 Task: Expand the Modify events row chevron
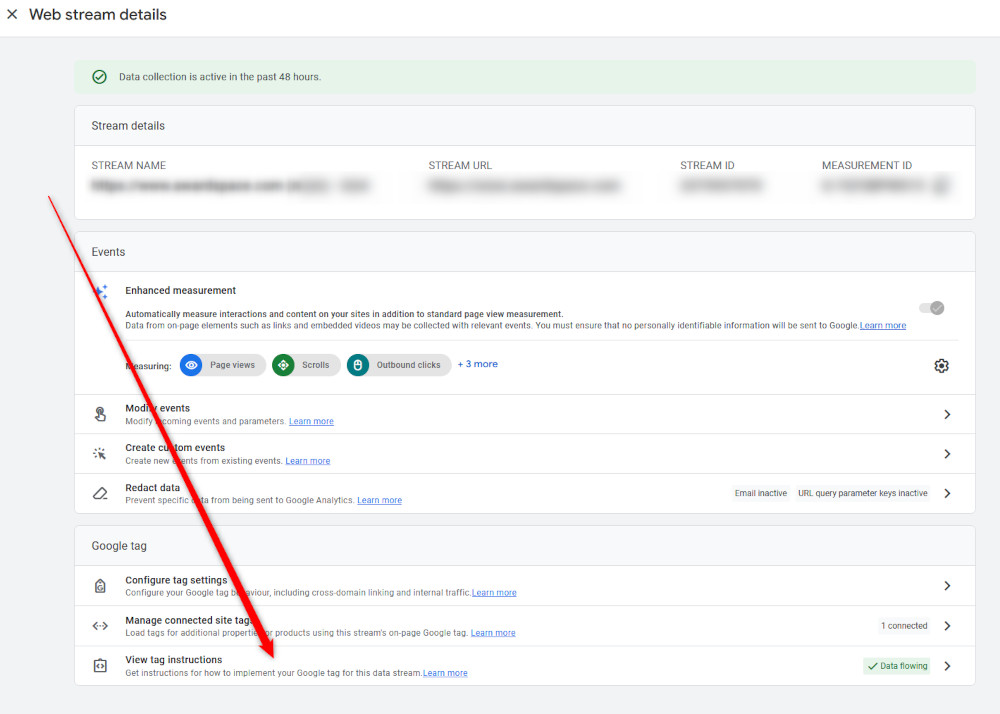[947, 414]
